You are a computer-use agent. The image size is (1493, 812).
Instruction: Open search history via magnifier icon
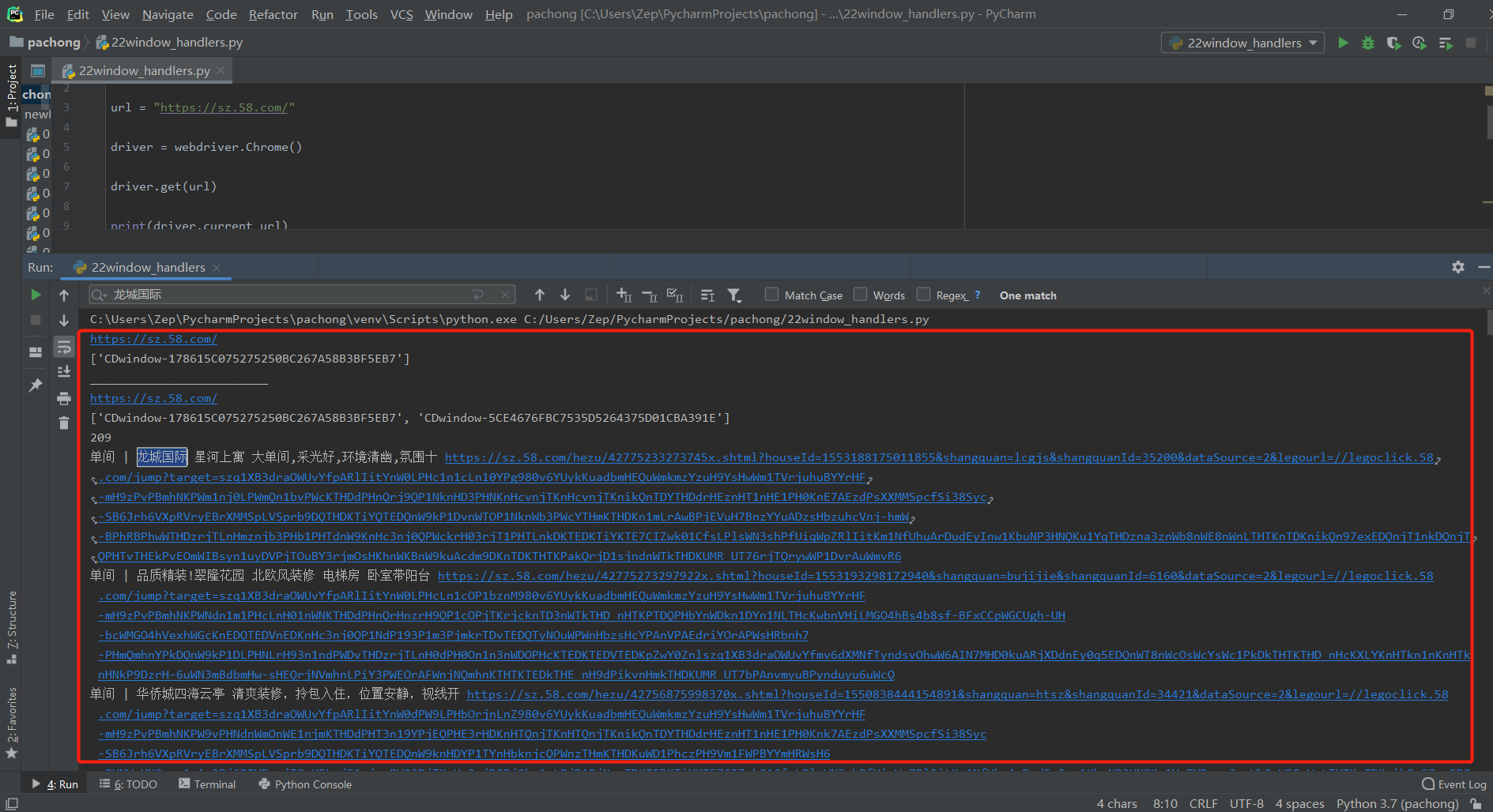click(x=99, y=295)
